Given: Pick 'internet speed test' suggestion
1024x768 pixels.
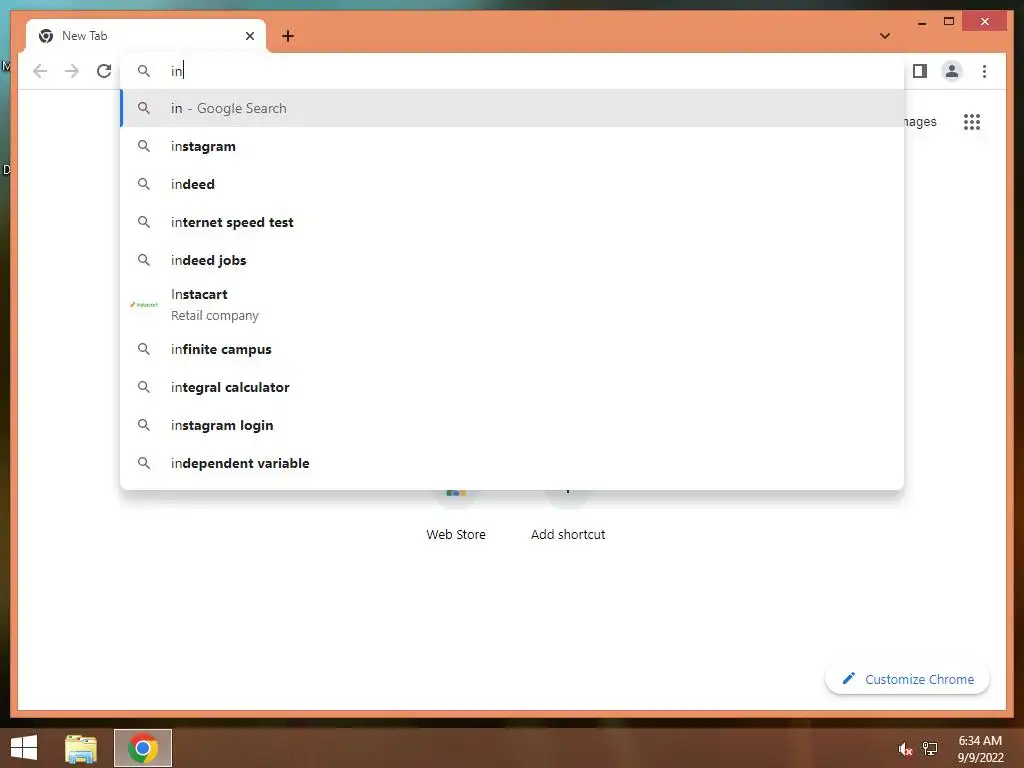Looking at the screenshot, I should coord(513,222).
